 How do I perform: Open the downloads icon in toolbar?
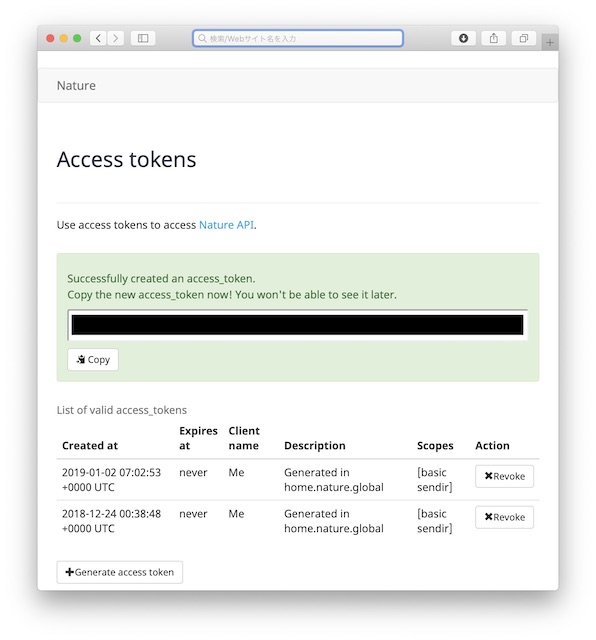coord(463,38)
